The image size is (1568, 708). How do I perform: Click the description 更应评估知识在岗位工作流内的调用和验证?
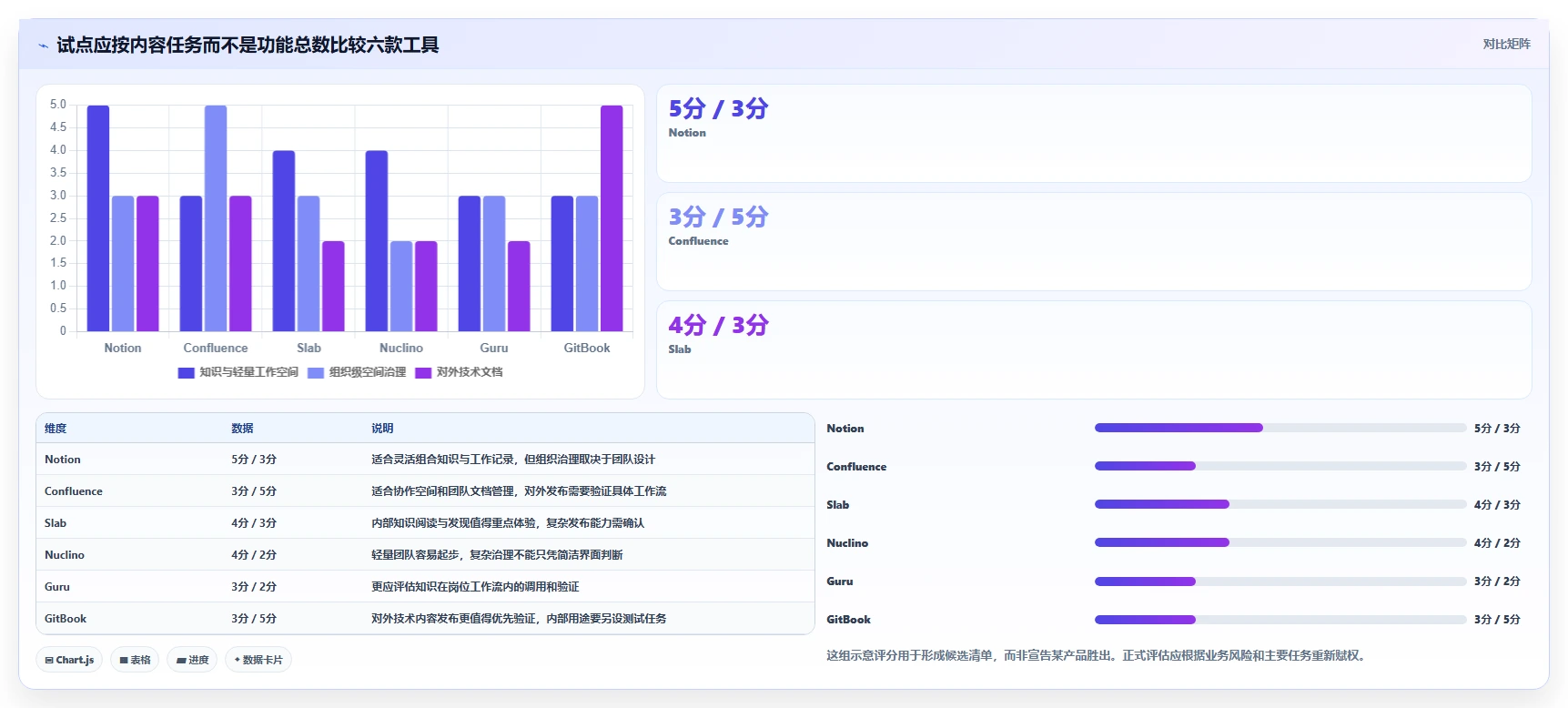coord(475,587)
